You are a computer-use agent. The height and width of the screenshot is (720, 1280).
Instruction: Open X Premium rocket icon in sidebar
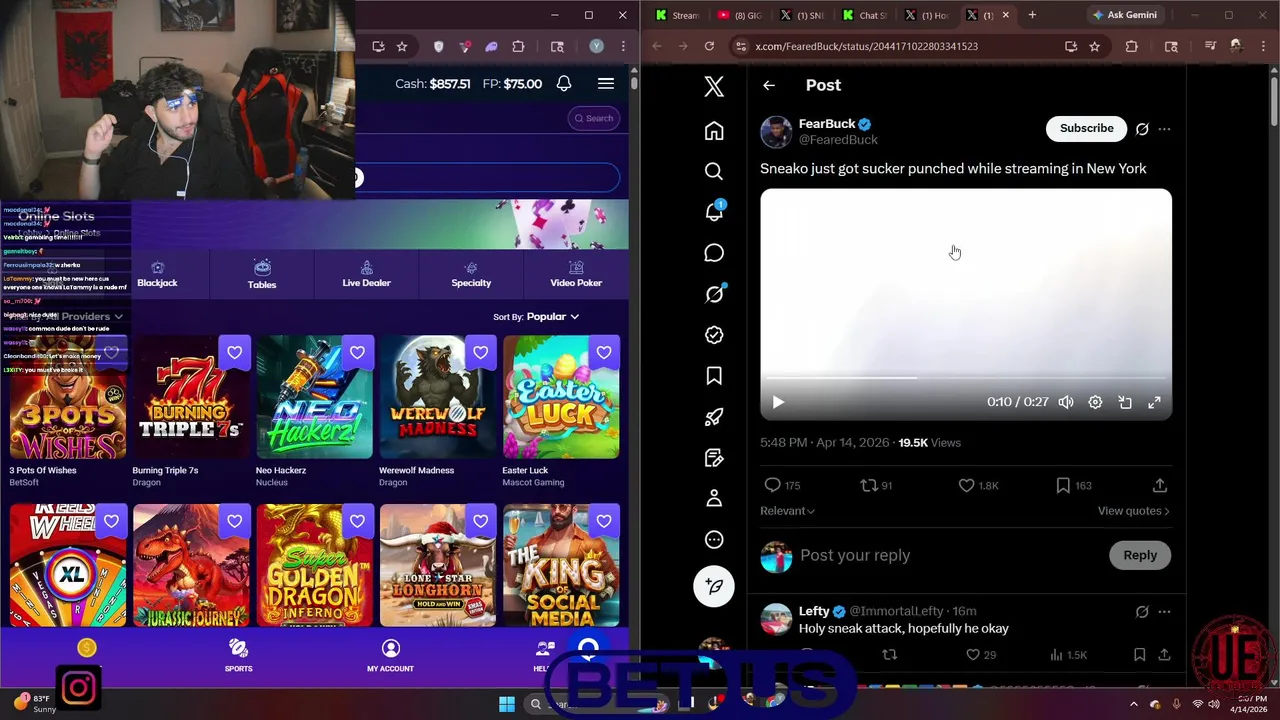coord(714,417)
